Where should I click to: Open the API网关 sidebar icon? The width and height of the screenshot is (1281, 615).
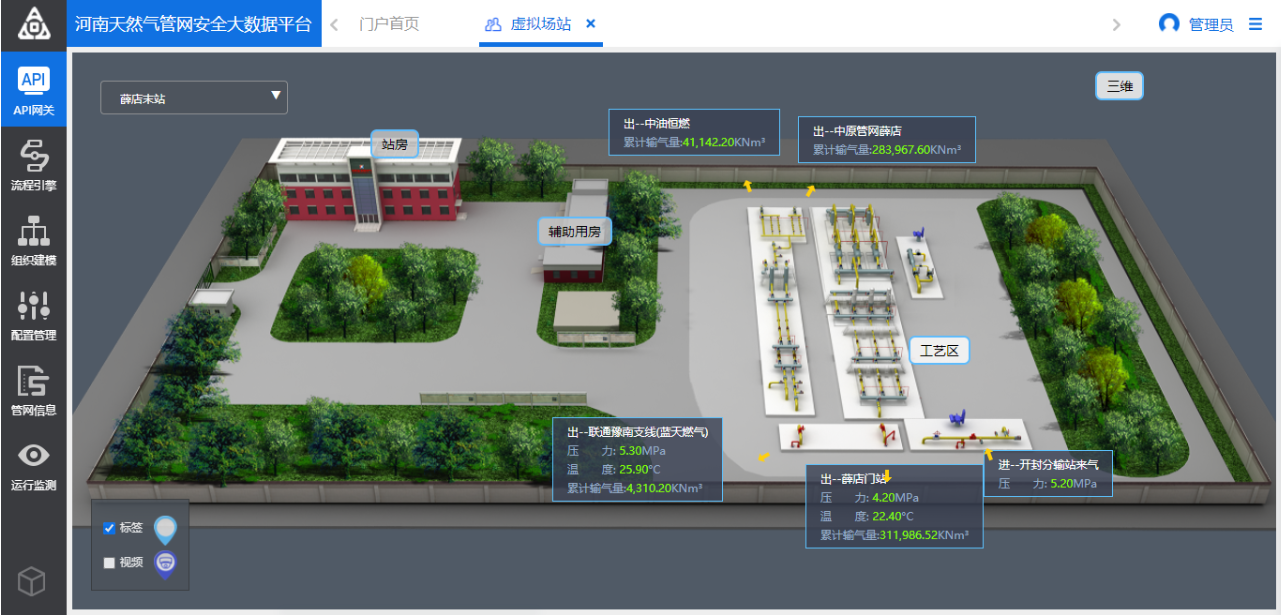[33, 81]
